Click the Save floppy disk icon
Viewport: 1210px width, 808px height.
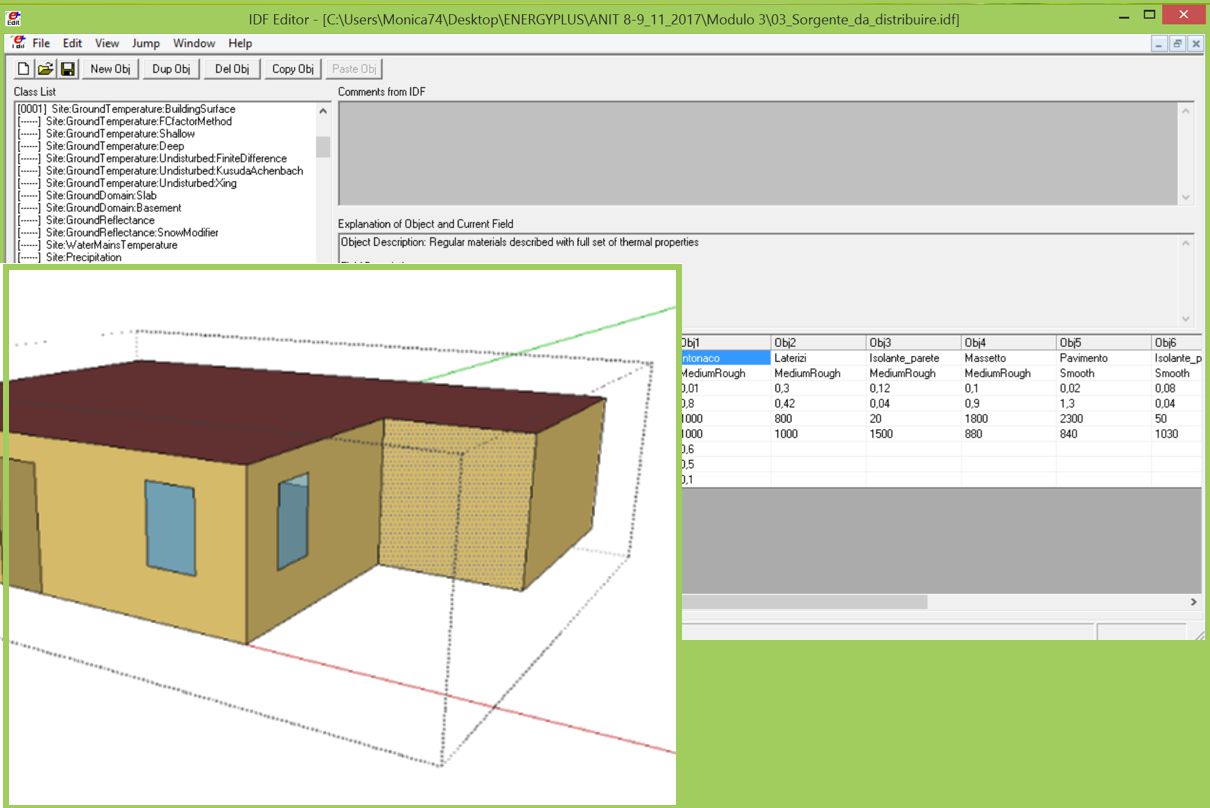(68, 69)
